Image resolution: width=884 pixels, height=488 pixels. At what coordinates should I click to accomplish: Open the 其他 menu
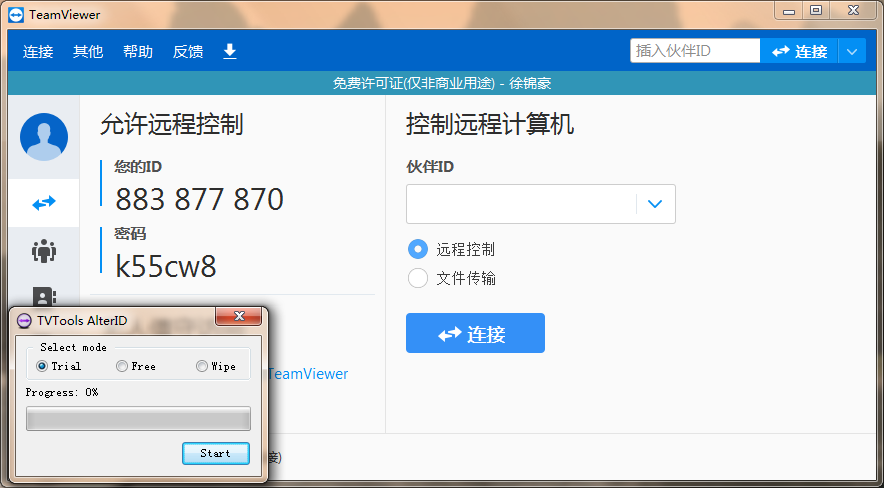[x=88, y=51]
